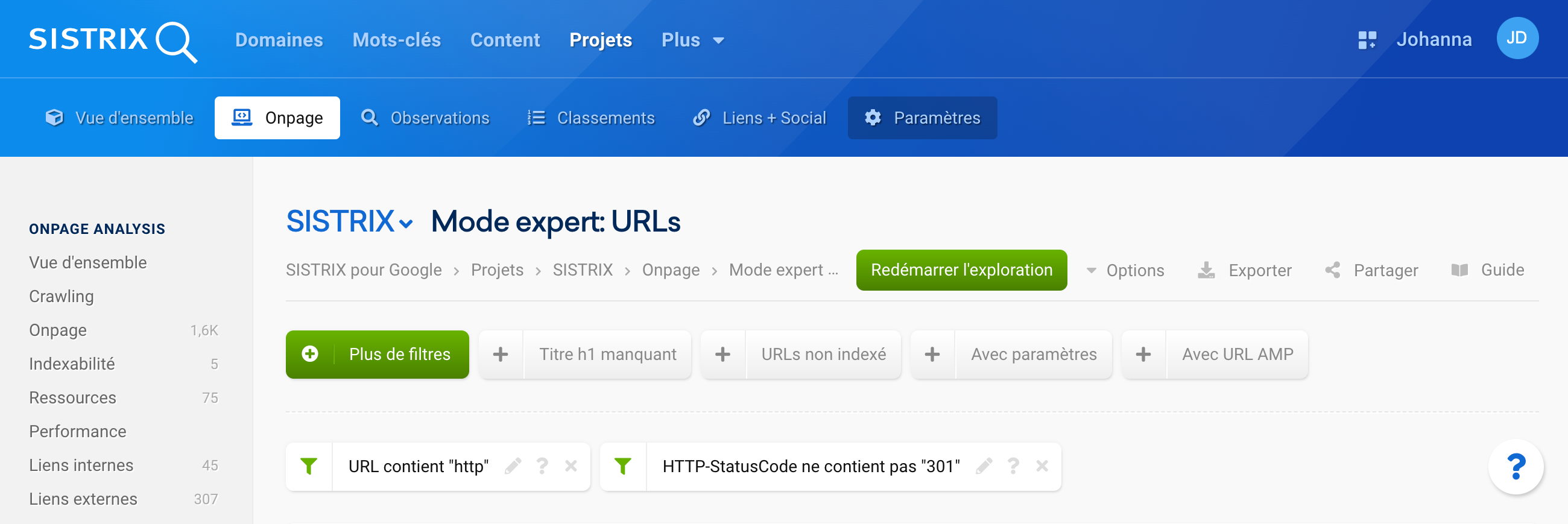This screenshot has width=1568, height=524.
Task: Click funnel icon of HTTP-StatusCode filter
Action: tap(623, 466)
